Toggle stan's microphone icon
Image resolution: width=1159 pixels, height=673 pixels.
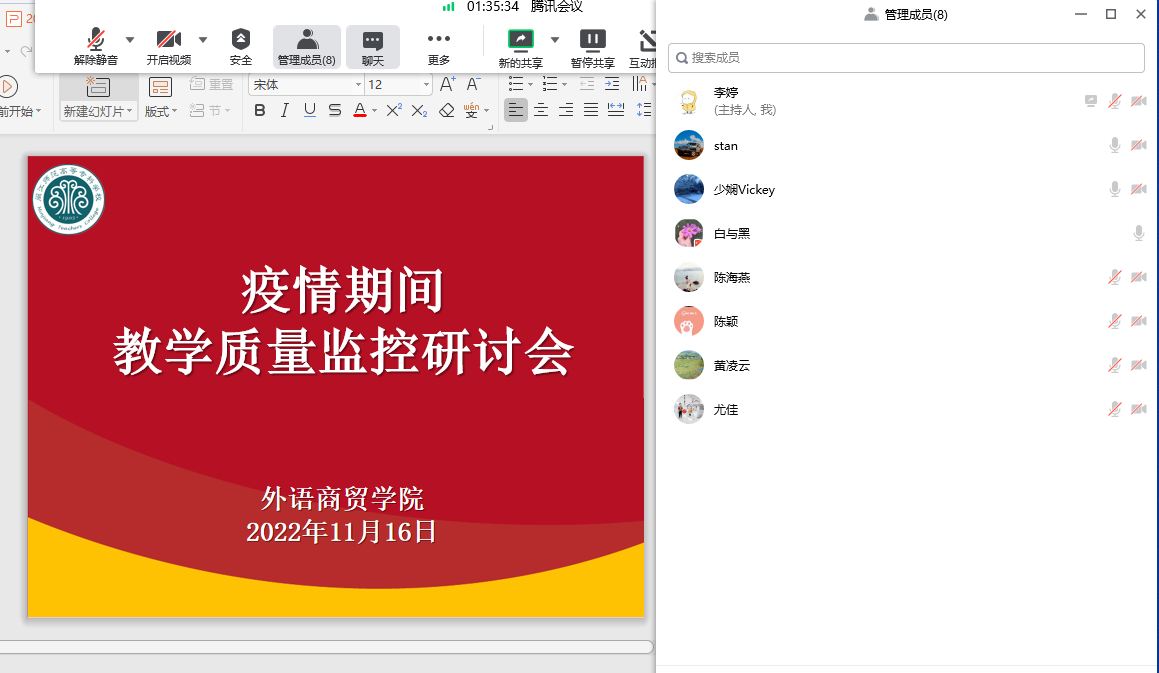tap(1114, 146)
